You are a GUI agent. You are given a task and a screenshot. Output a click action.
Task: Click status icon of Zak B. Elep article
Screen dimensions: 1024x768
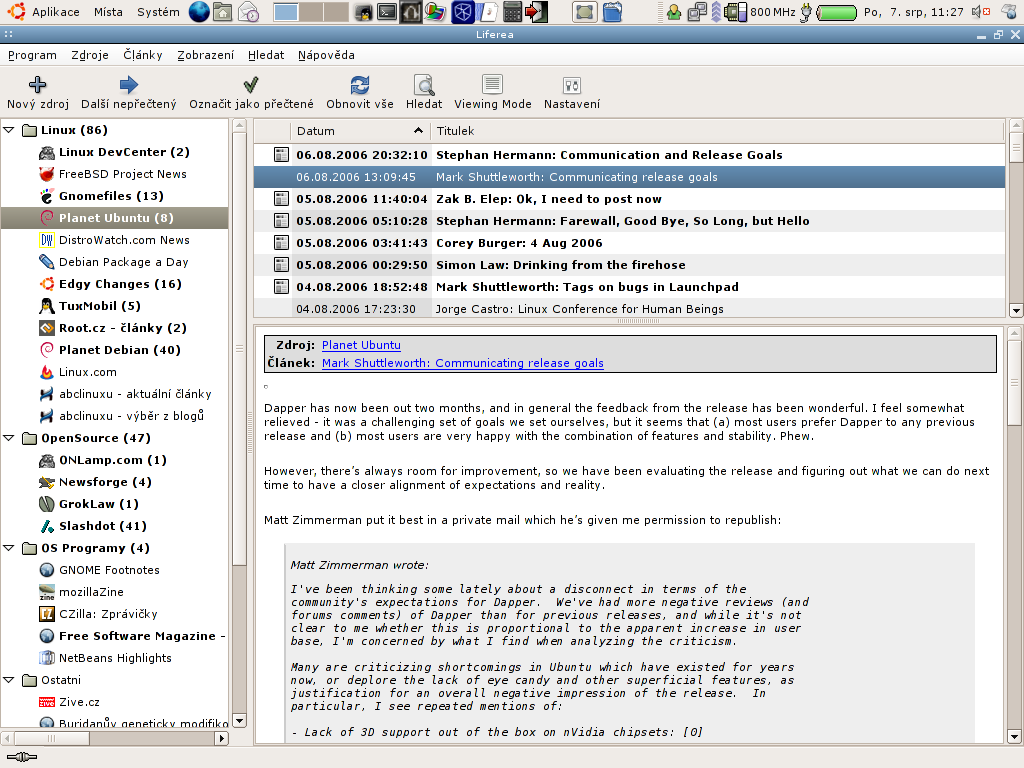pyautogui.click(x=281, y=199)
